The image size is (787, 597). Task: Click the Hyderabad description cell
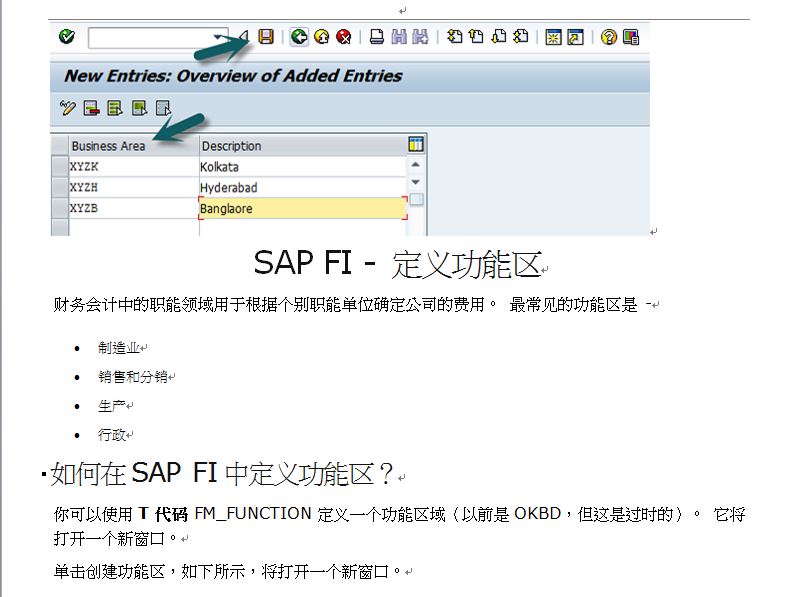click(x=303, y=187)
